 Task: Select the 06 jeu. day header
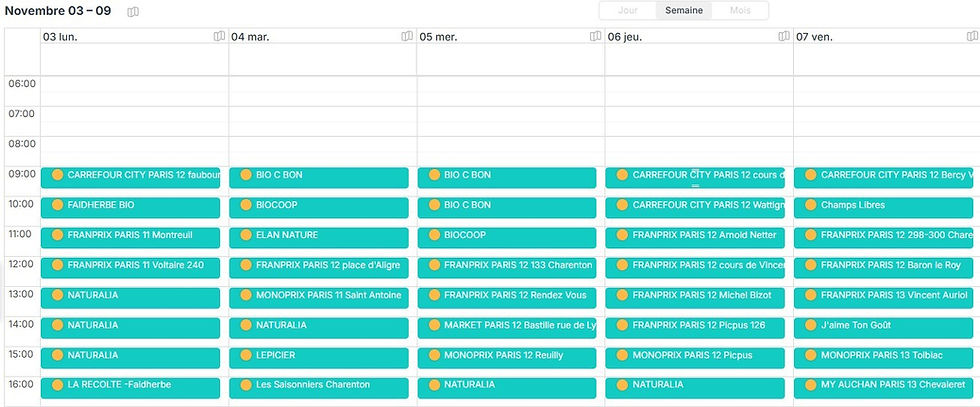[625, 37]
